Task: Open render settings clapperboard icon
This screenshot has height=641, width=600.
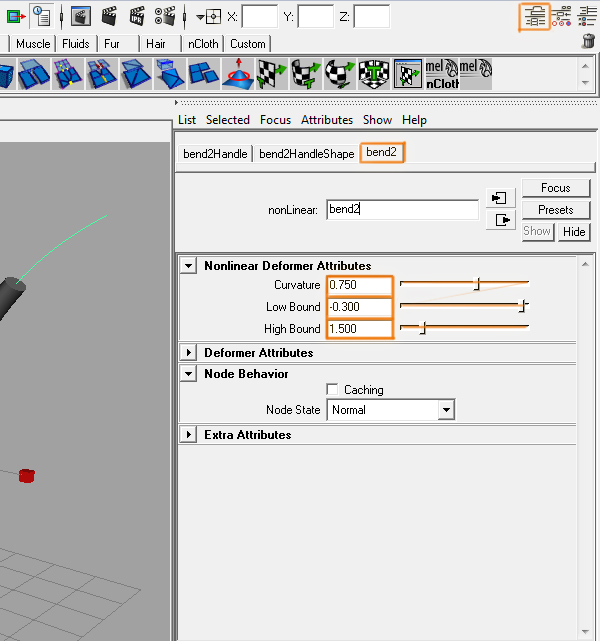Action: [x=164, y=16]
